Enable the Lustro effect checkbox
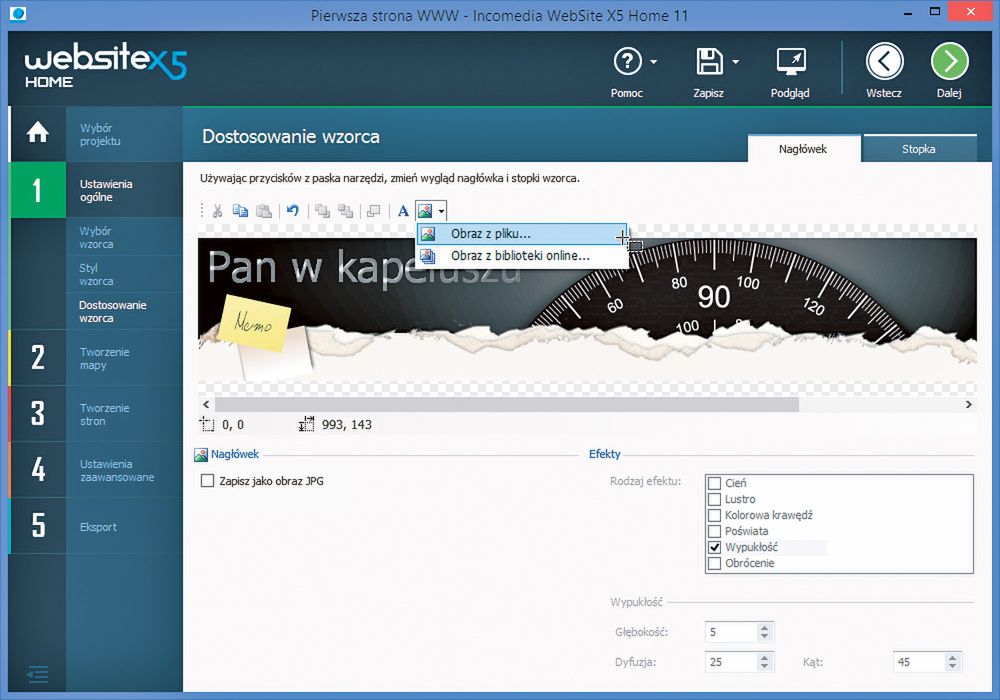 (x=715, y=499)
